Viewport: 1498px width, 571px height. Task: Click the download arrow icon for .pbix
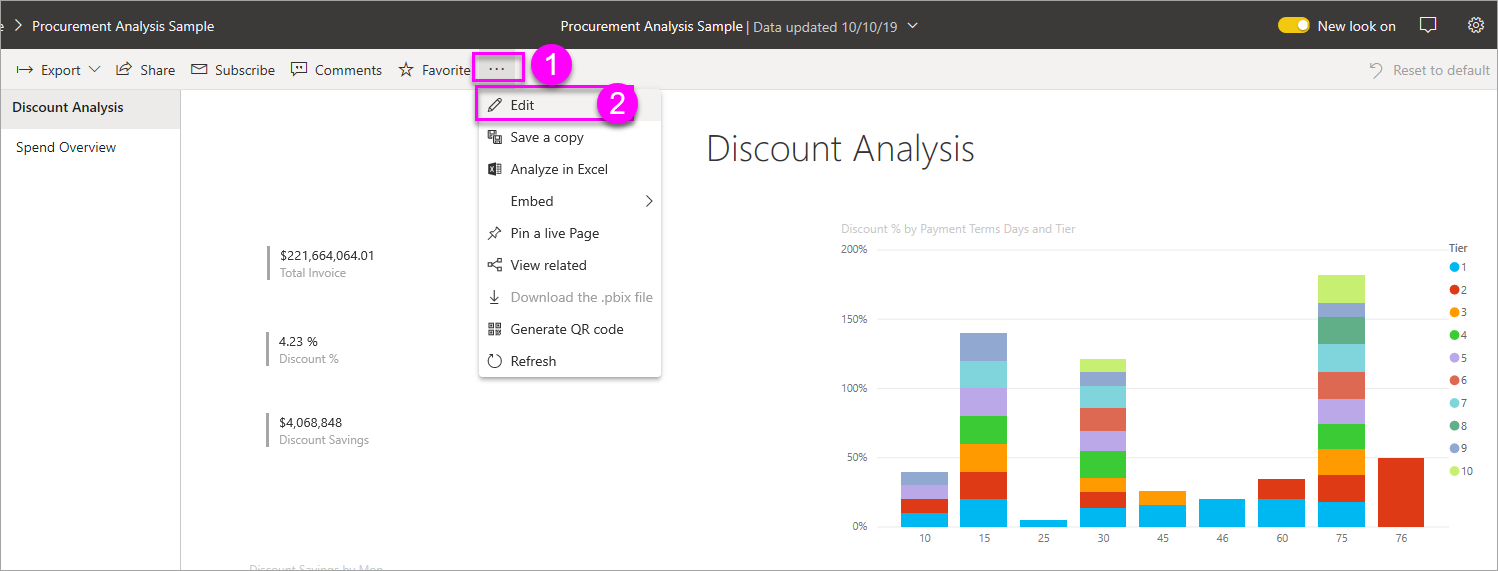click(x=495, y=297)
